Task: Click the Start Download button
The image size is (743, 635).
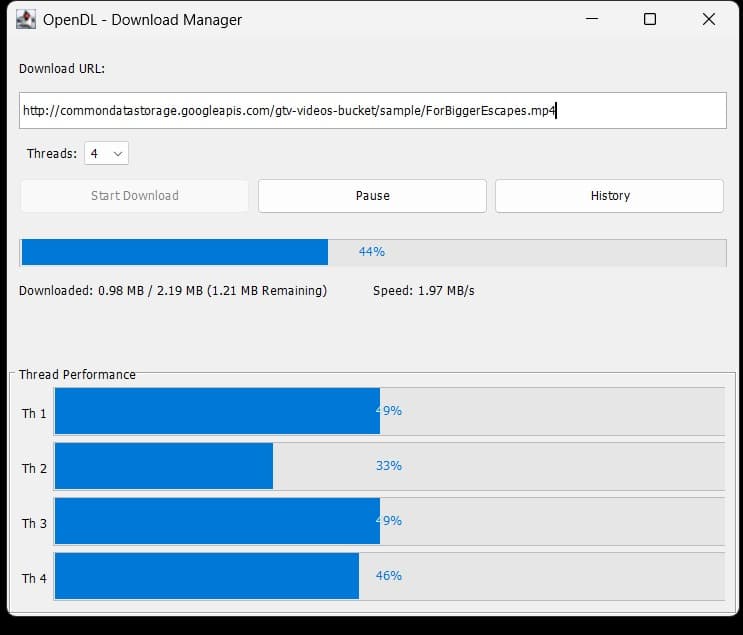Action: point(135,196)
